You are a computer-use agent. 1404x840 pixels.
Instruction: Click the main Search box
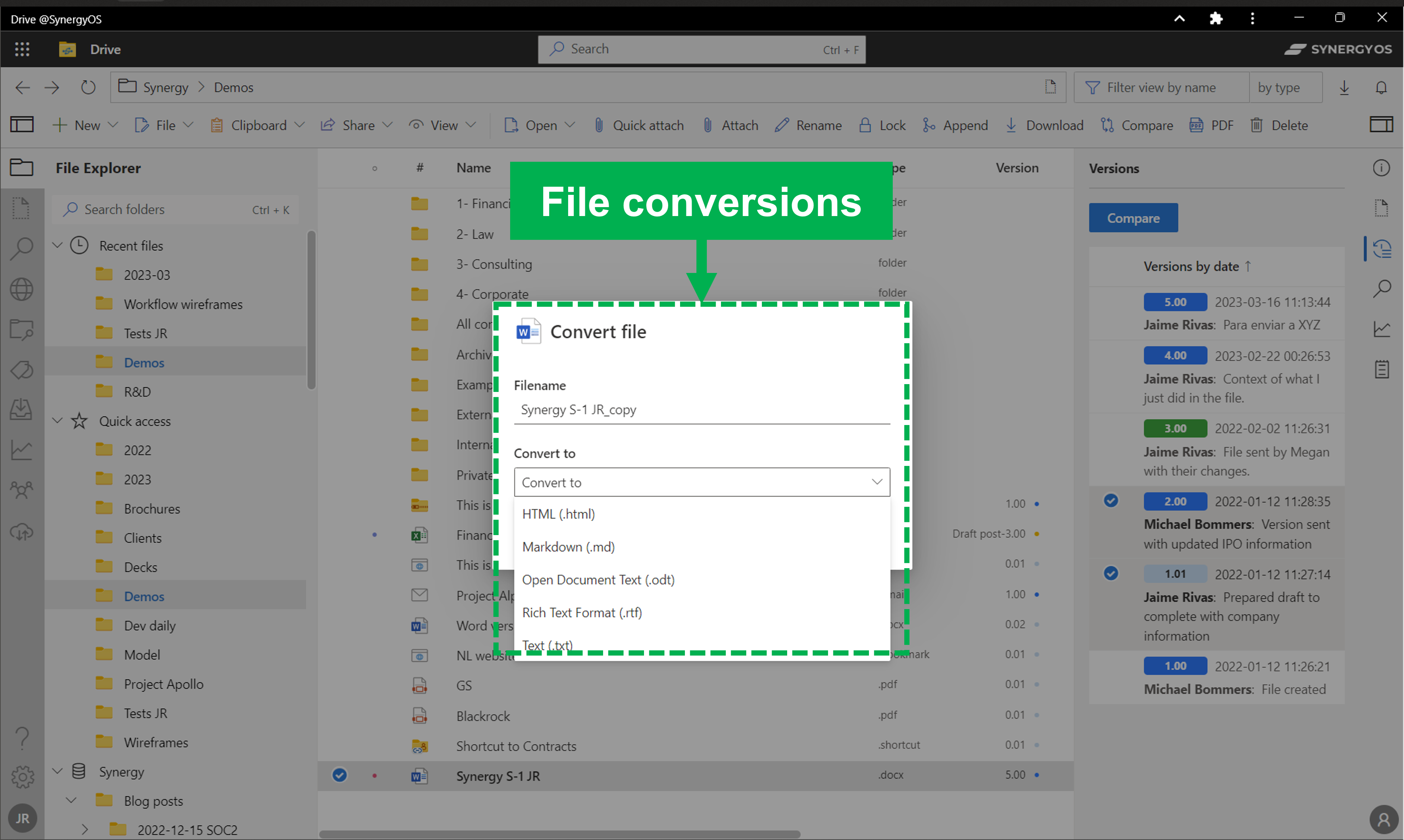701,49
